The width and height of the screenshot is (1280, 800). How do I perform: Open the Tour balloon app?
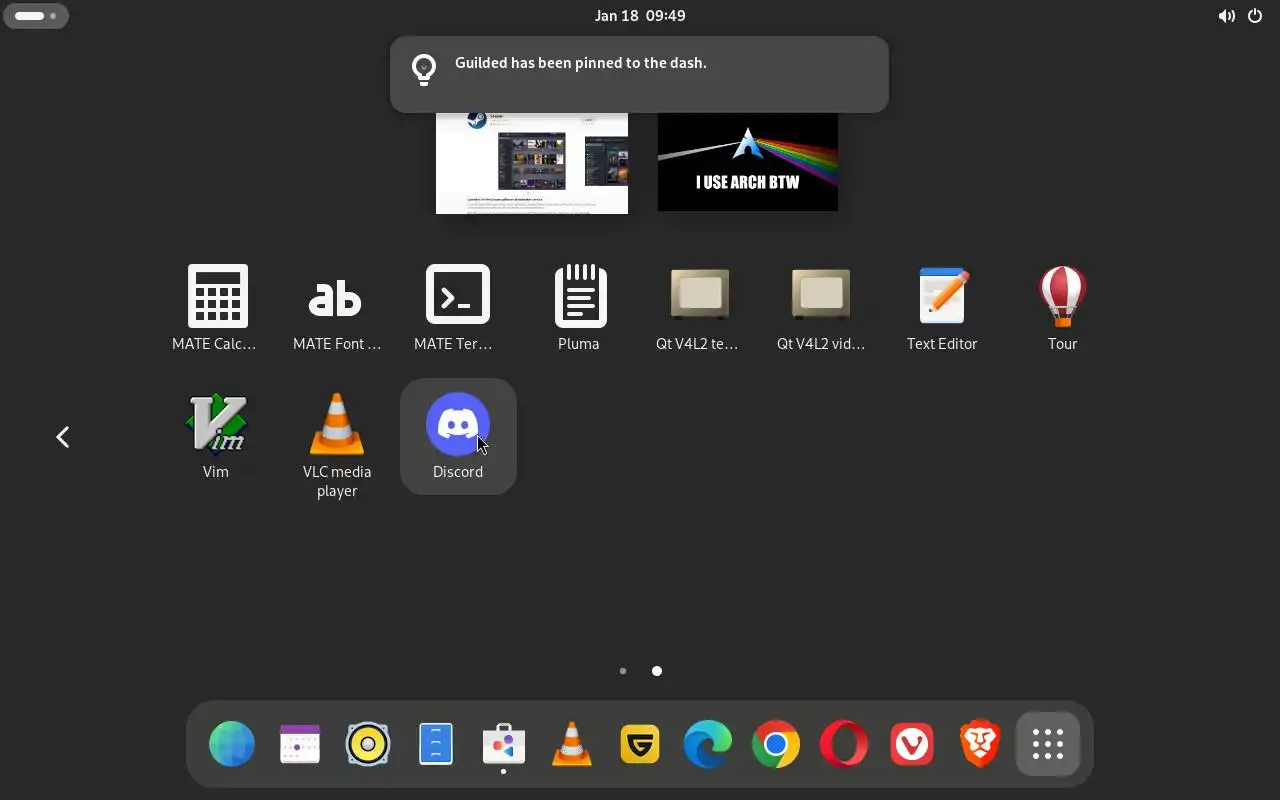1062,309
